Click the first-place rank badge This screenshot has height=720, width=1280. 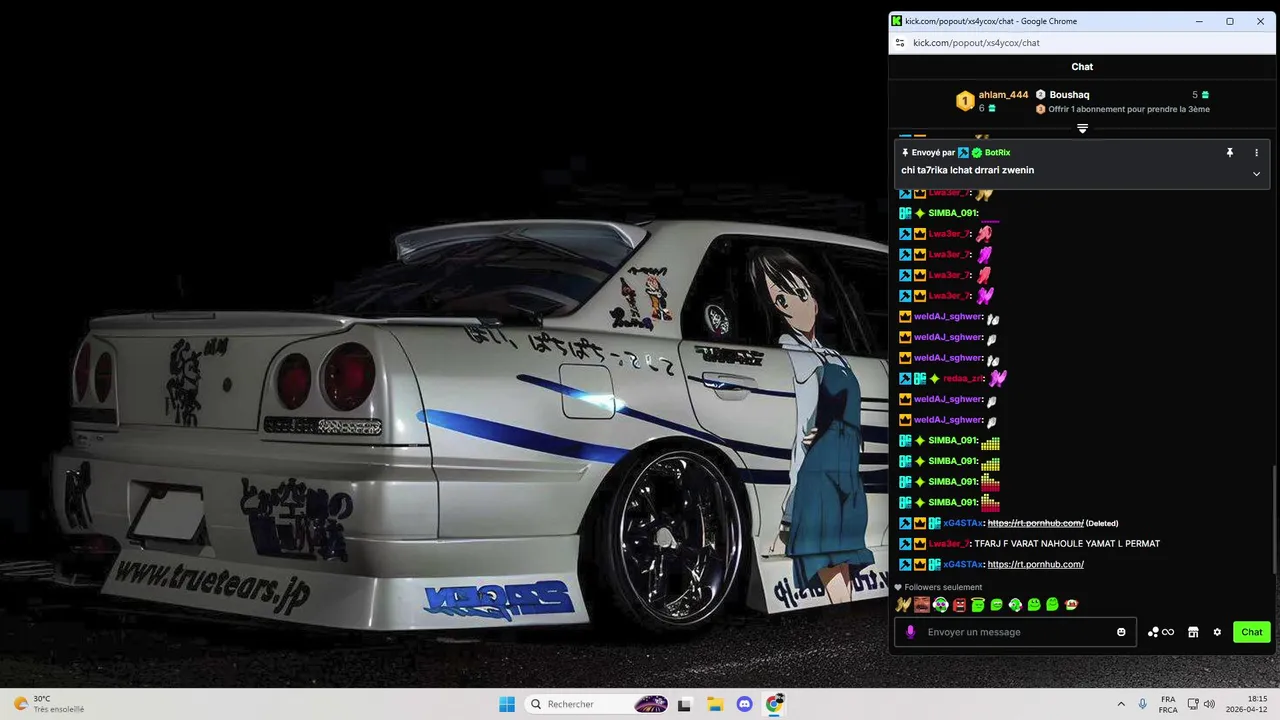point(965,101)
